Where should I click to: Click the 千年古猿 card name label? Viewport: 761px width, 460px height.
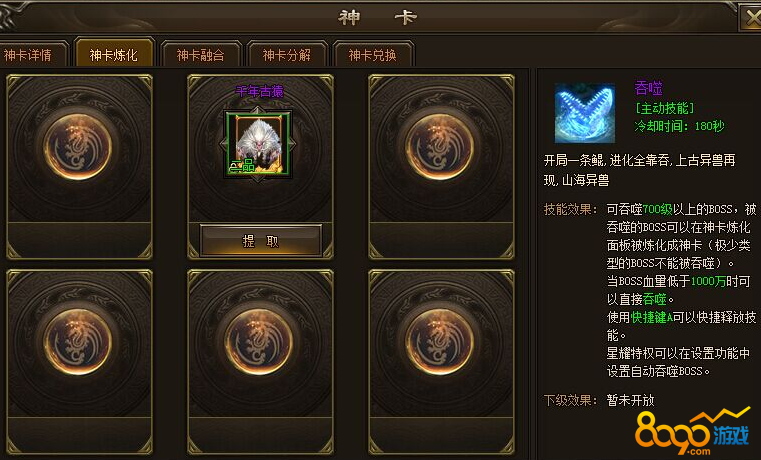click(x=259, y=91)
